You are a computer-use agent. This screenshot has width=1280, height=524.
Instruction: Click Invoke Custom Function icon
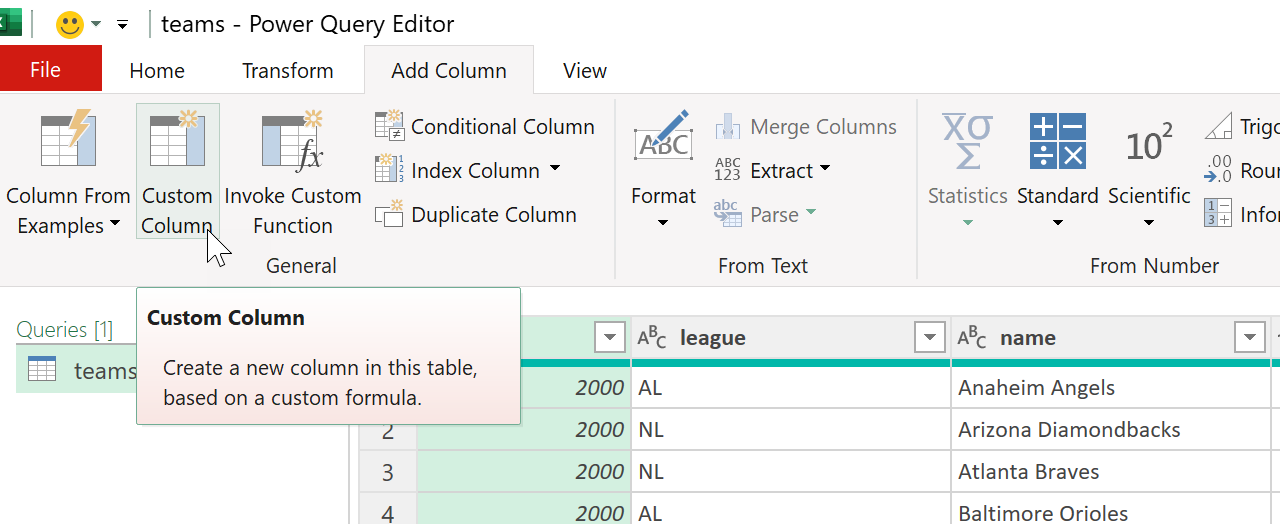(x=292, y=142)
